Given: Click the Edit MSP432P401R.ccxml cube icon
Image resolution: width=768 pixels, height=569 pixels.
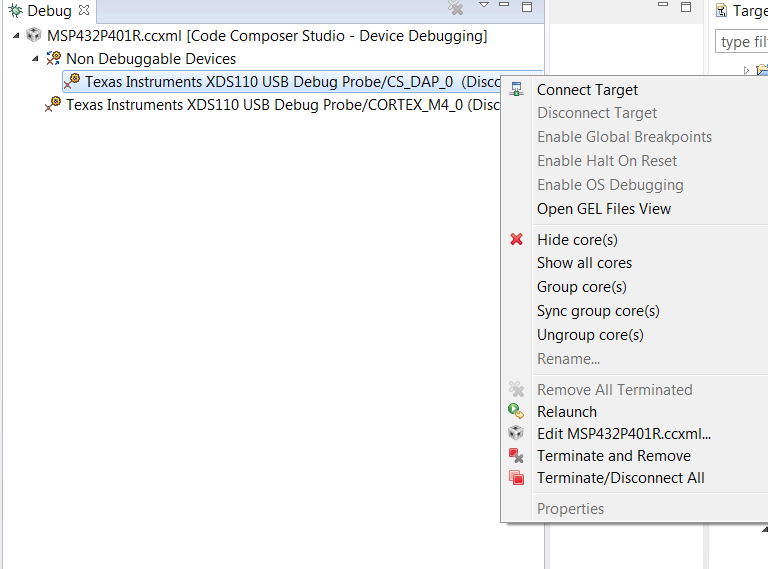Looking at the screenshot, I should [x=516, y=433].
